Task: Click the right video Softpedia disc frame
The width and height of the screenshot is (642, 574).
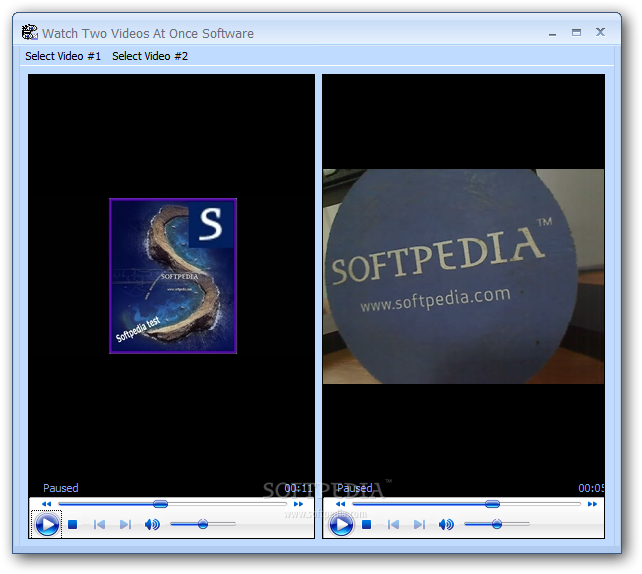Action: [463, 276]
